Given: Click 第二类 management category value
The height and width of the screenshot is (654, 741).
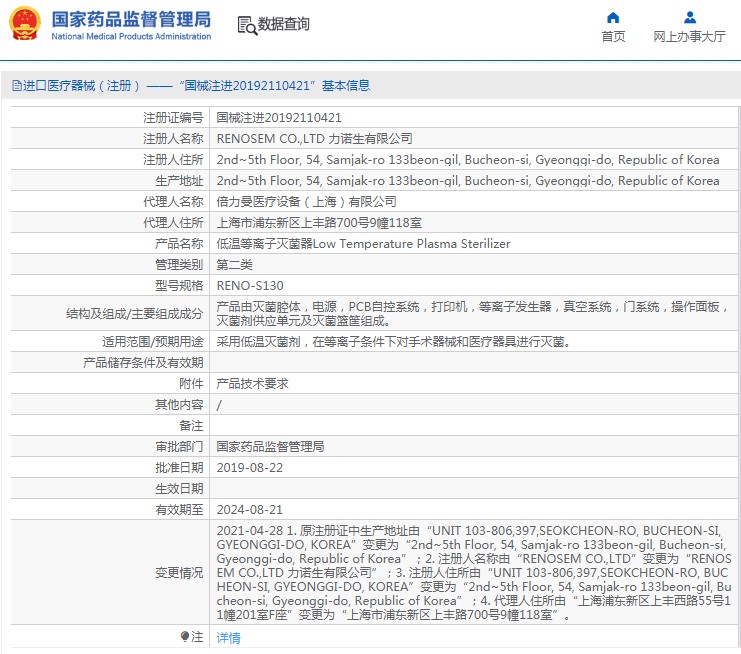Looking at the screenshot, I should point(234,265).
